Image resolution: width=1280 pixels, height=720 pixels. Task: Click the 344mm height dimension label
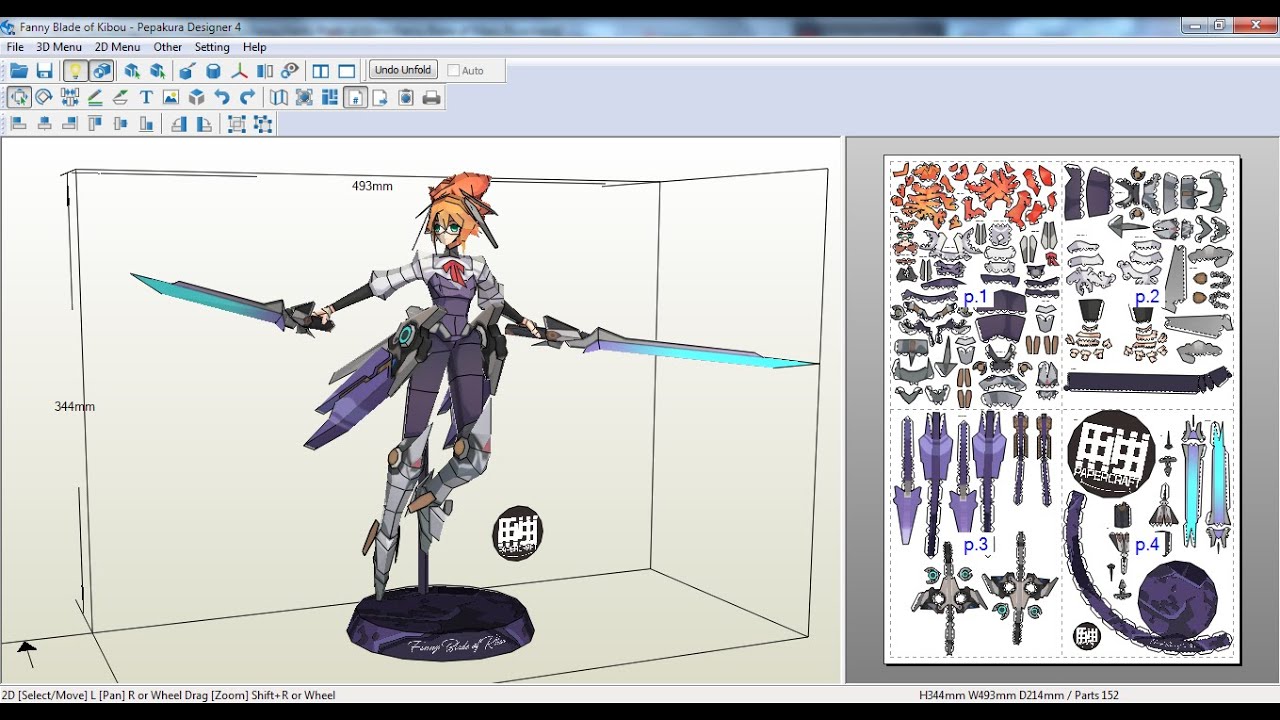[x=75, y=406]
